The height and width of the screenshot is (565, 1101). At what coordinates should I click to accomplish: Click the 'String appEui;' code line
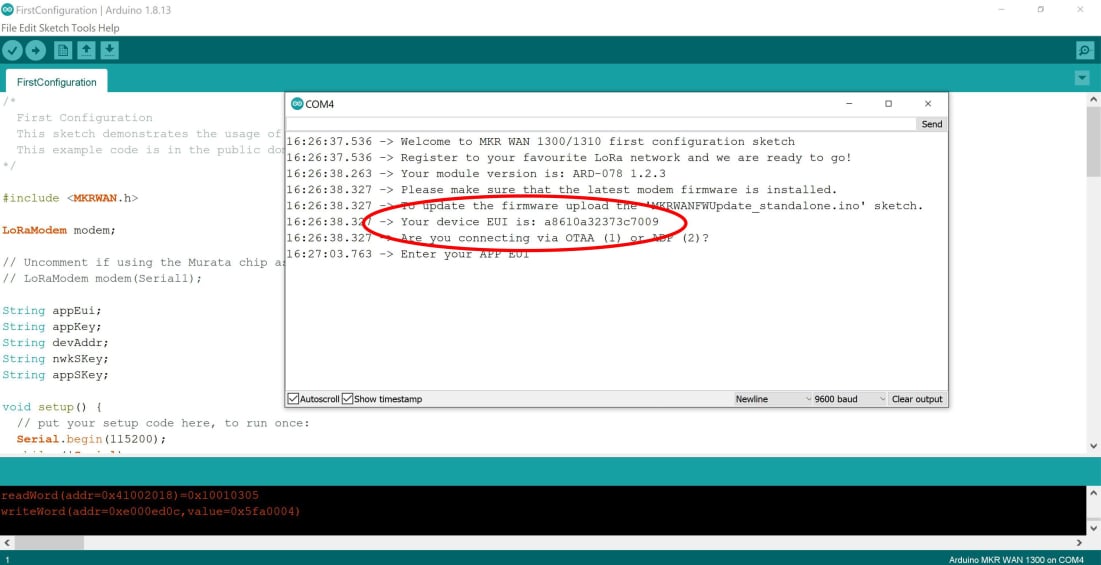tap(52, 310)
